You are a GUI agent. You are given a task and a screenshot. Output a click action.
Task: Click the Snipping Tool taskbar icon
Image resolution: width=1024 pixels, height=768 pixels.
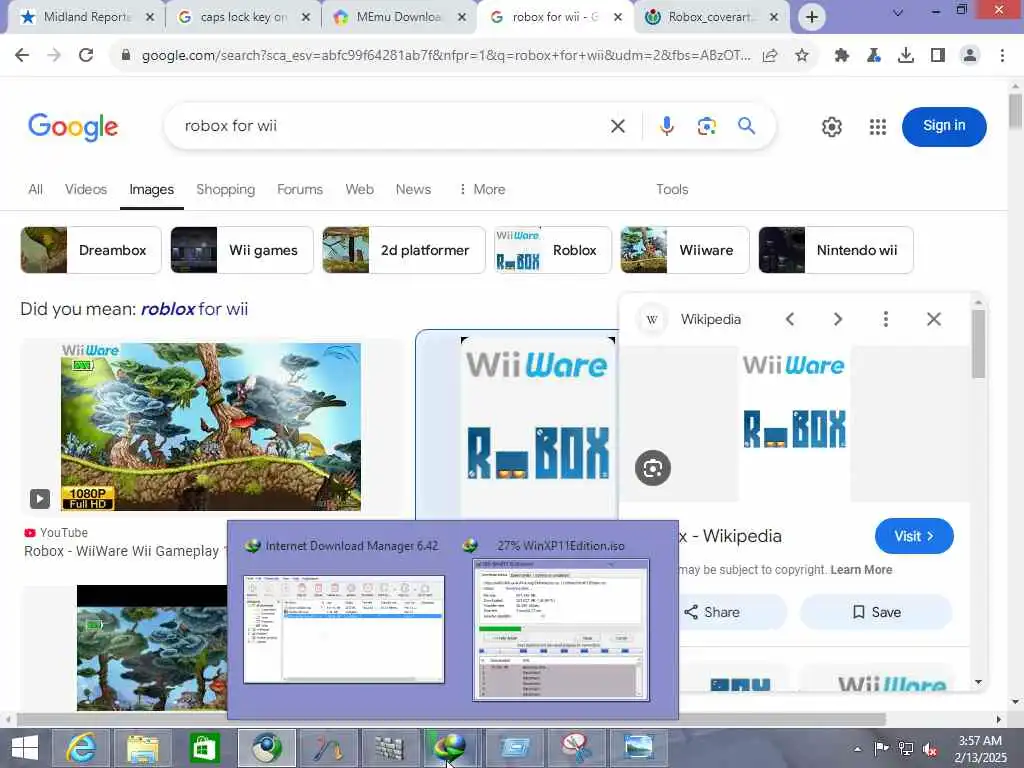click(576, 748)
